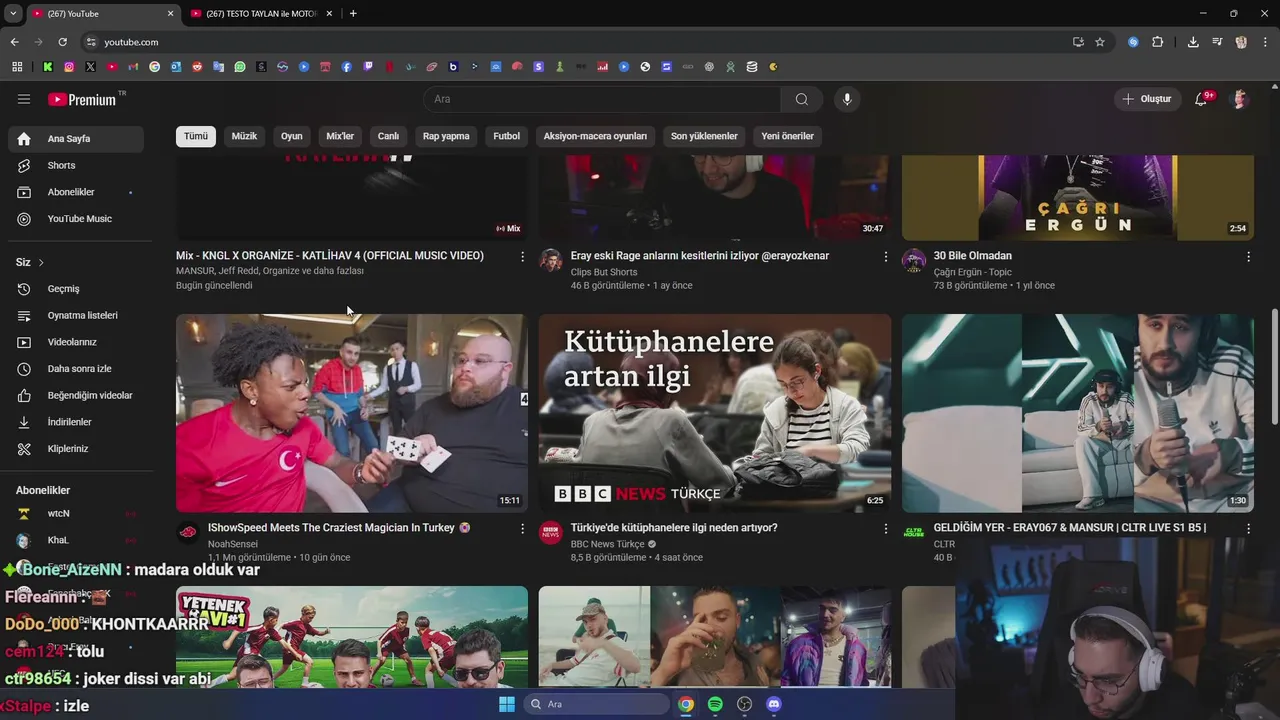
Task: Open options menu for IShowSpeed magician video
Action: pos(522,528)
